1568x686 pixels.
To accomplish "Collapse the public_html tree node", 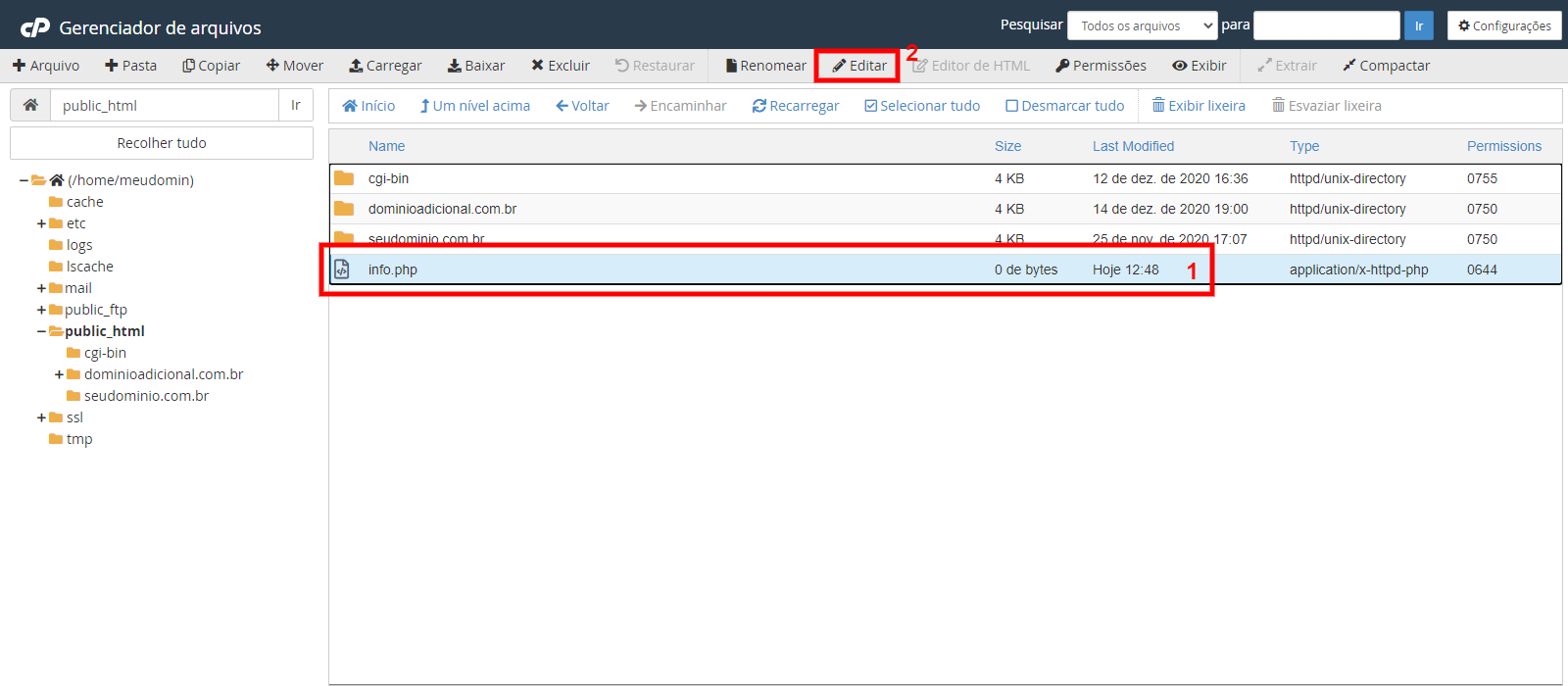I will click(x=41, y=331).
